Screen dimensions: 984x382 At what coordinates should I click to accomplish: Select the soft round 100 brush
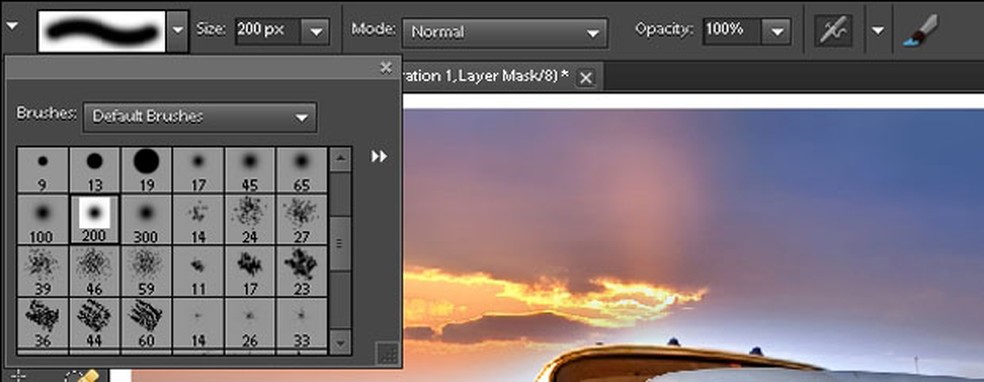point(42,219)
